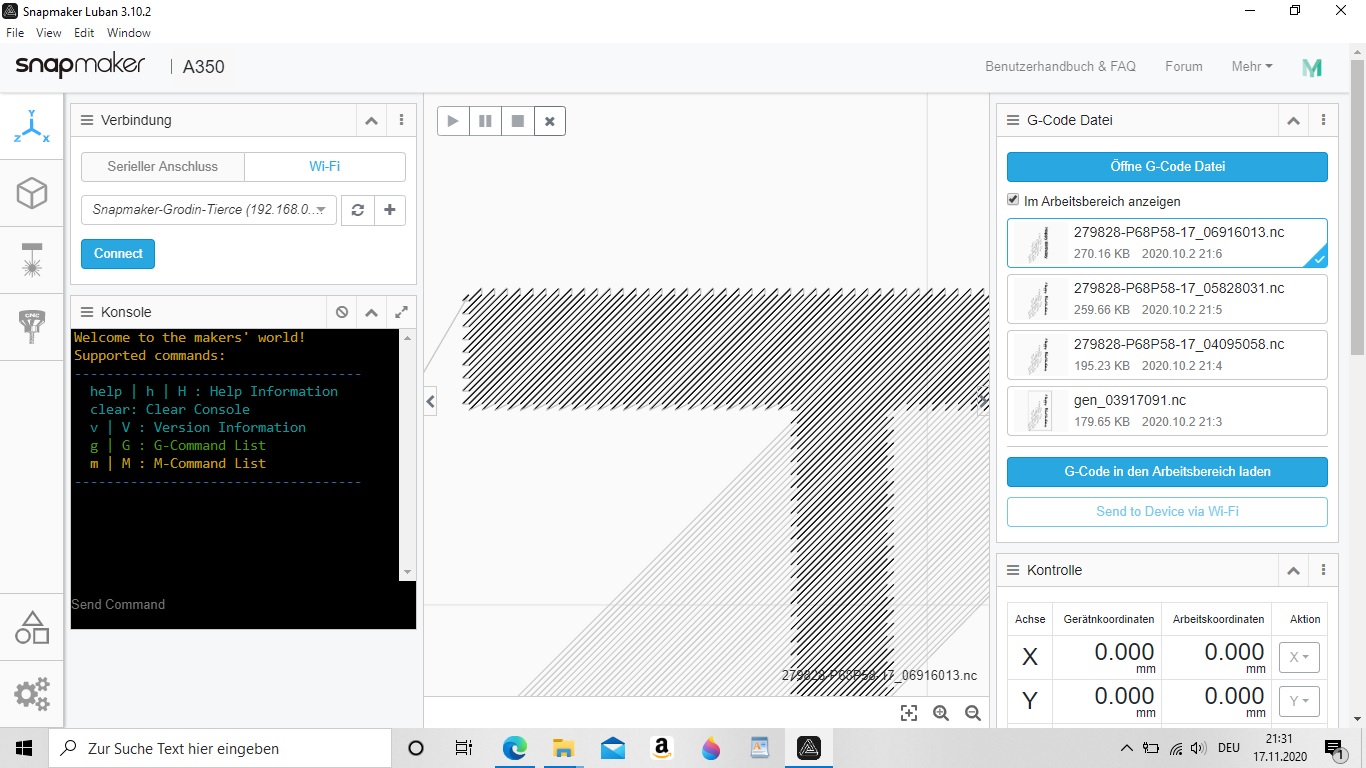Screen dimensions: 1366x768
Task: Switch to the 3D Printing module
Action: click(x=31, y=193)
